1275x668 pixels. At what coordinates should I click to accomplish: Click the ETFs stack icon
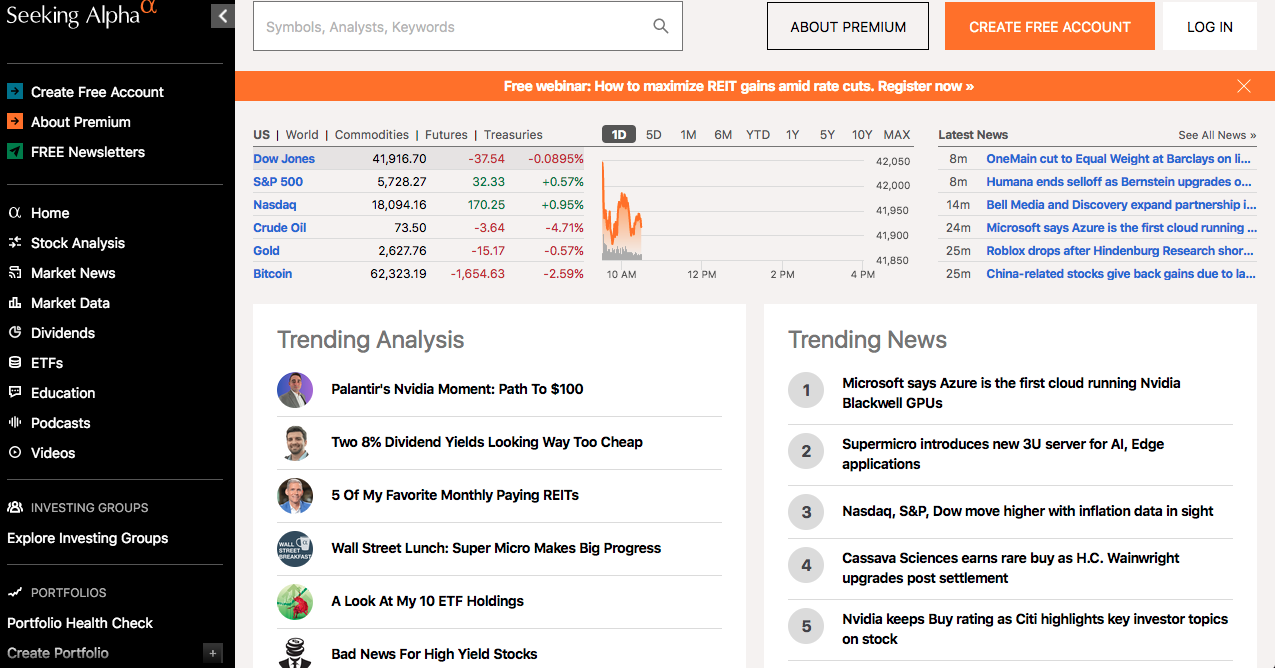[15, 363]
